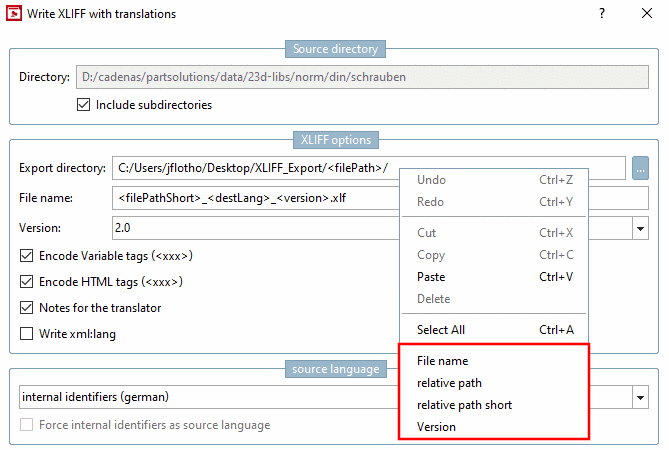Close the Write XLIFF dialog

coord(647,14)
